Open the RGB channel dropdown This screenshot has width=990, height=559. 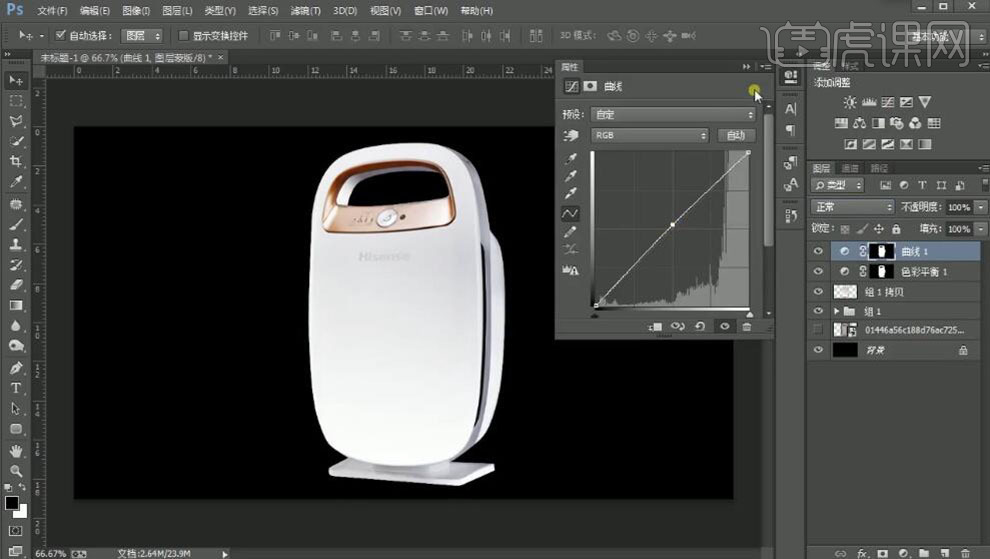(x=649, y=135)
